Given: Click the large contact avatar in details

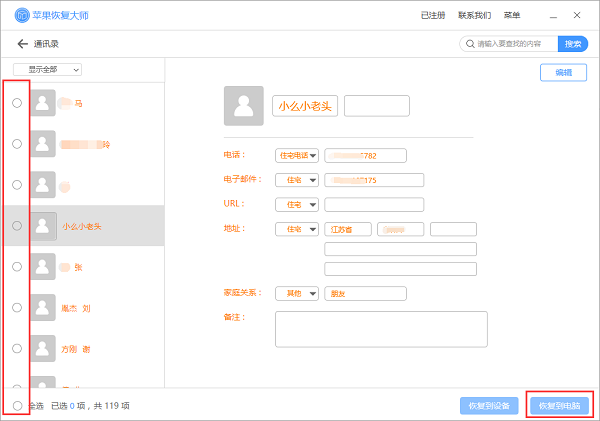Looking at the screenshot, I should [x=244, y=105].
